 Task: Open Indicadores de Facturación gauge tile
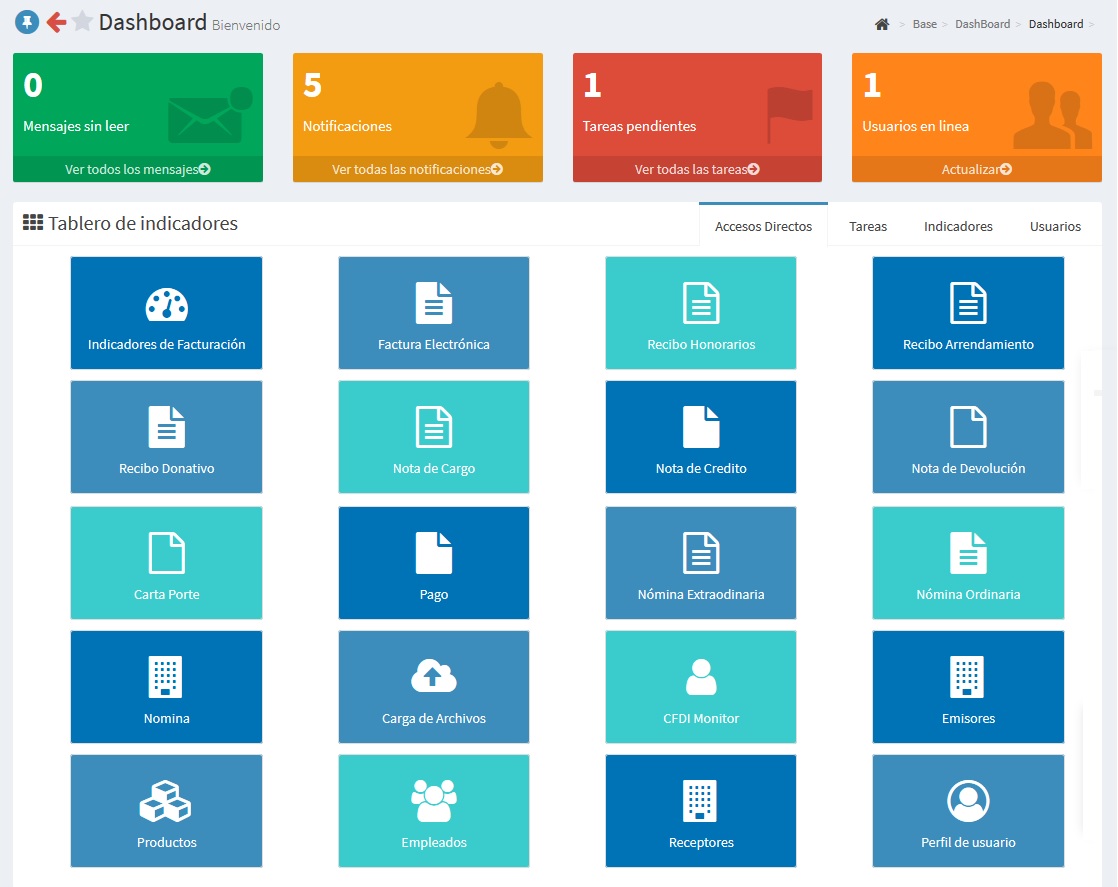(166, 313)
